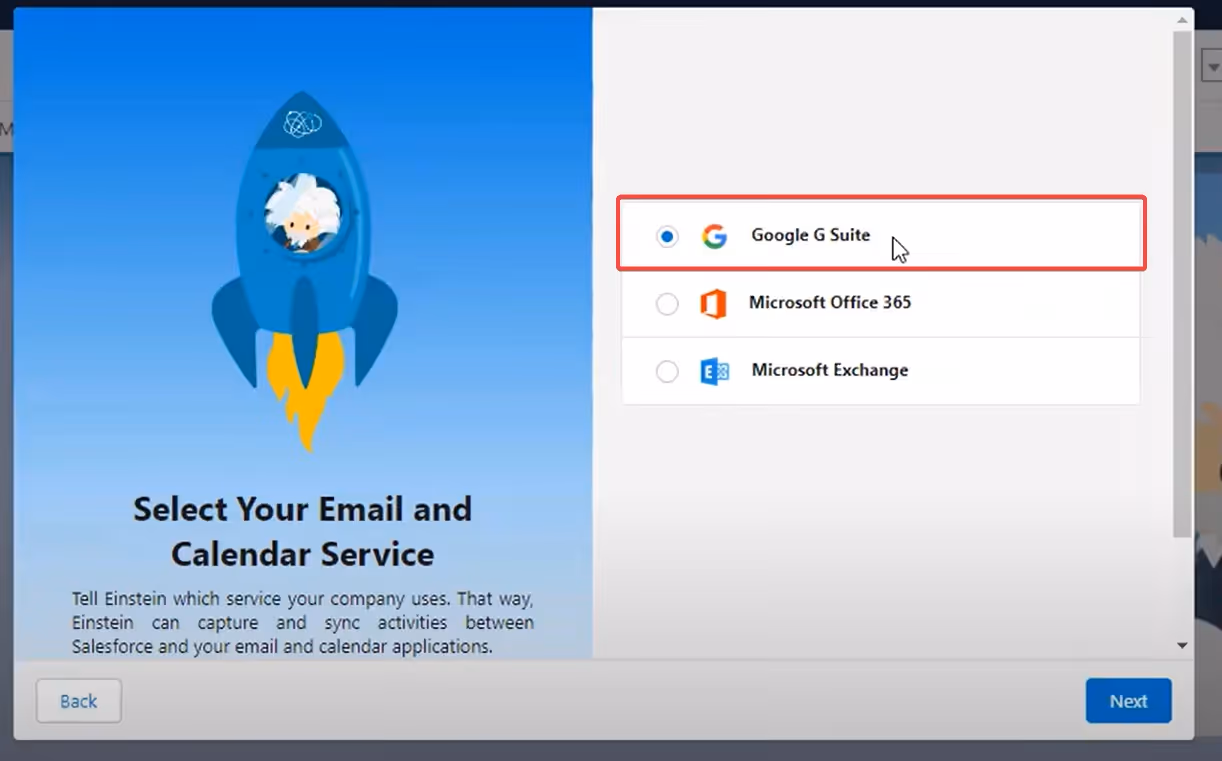Go back with the Back button
This screenshot has height=761, width=1222.
click(x=79, y=701)
